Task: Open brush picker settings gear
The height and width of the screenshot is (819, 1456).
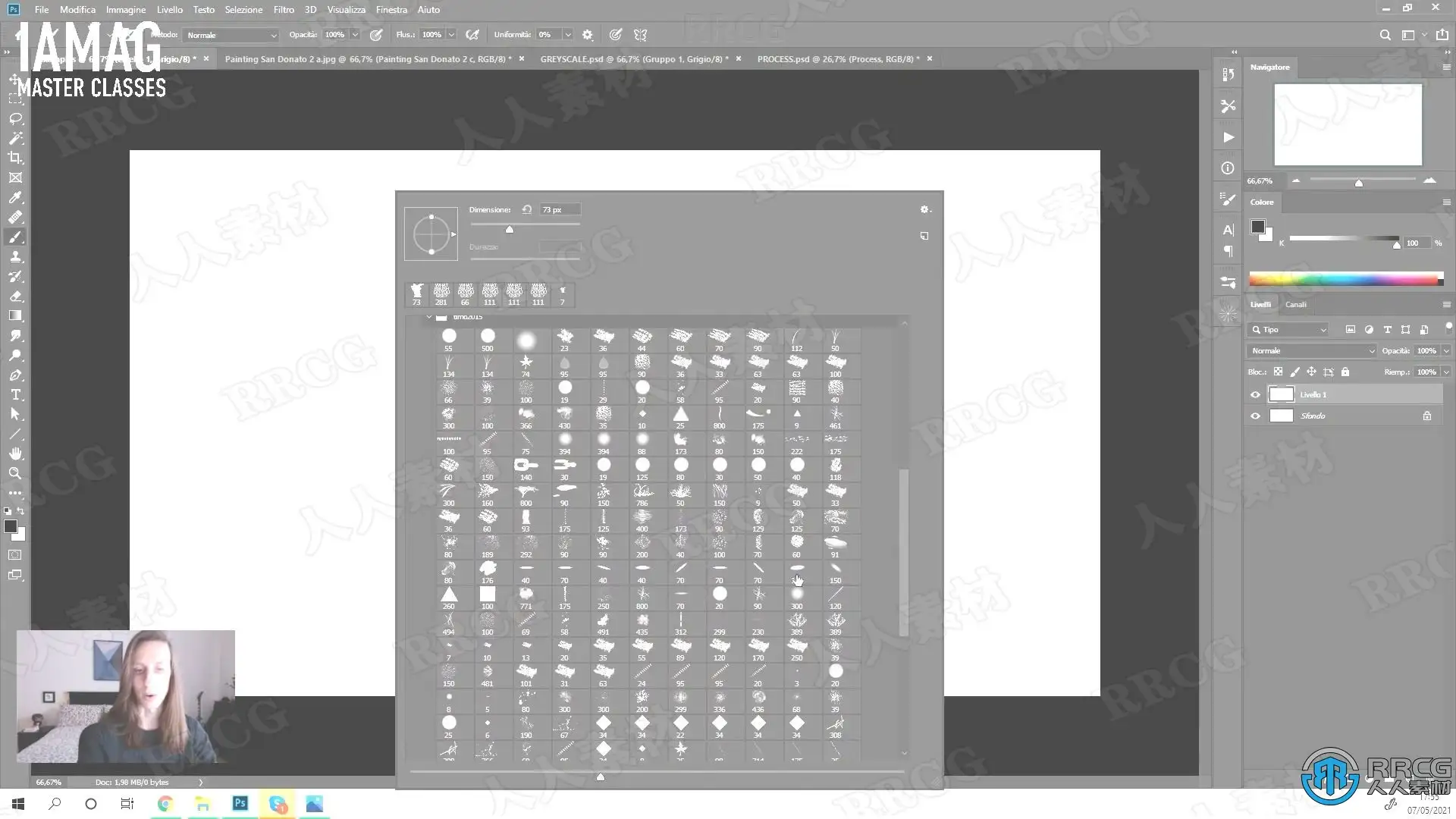Action: (924, 210)
